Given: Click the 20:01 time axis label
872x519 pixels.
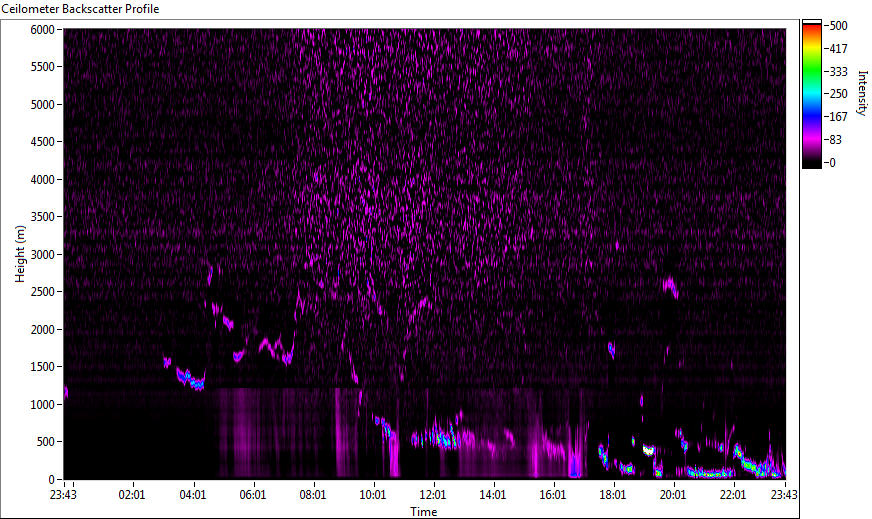Looking at the screenshot, I should pos(673,495).
